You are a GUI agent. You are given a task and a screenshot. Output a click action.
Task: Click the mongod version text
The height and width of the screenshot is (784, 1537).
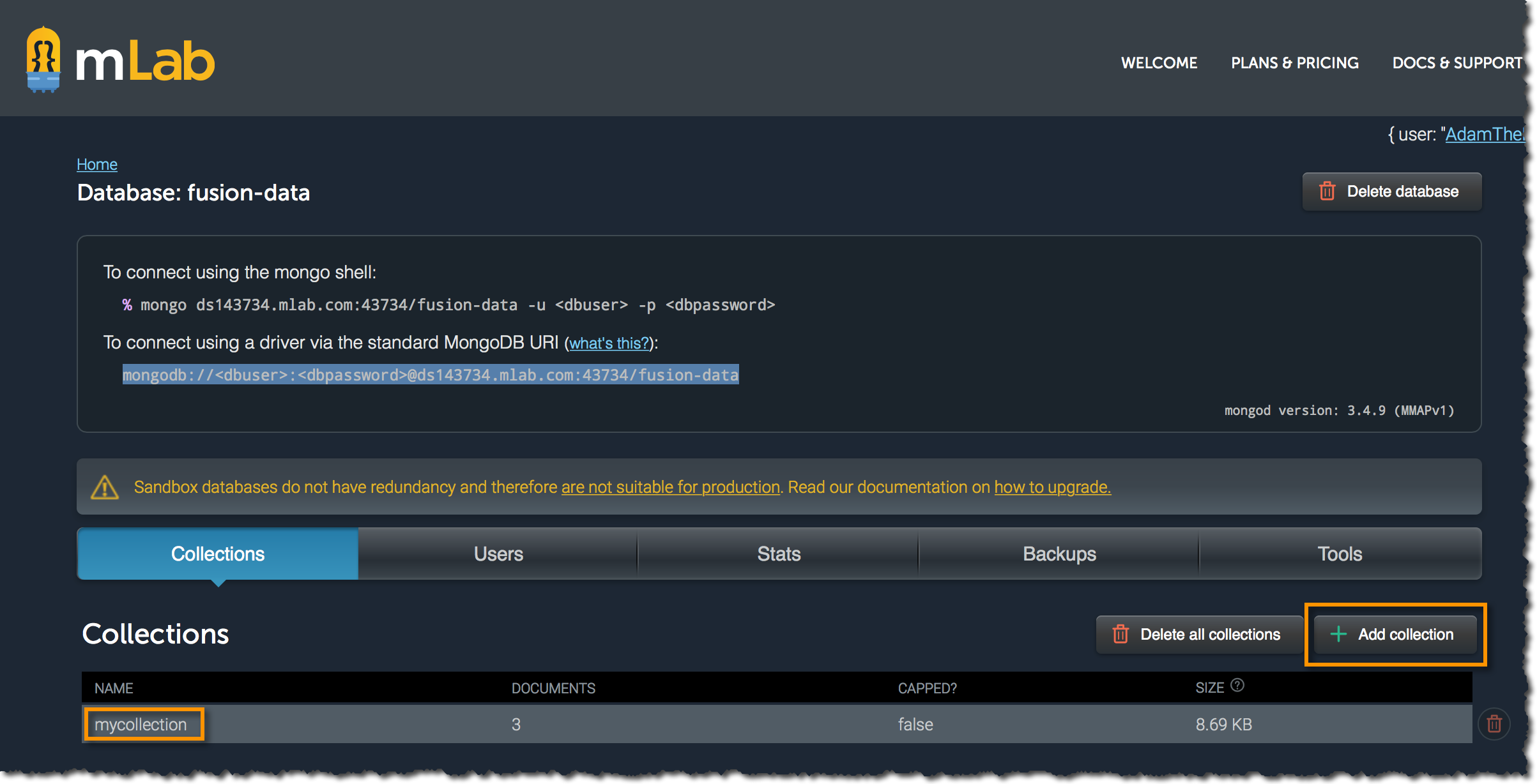pyautogui.click(x=1339, y=411)
